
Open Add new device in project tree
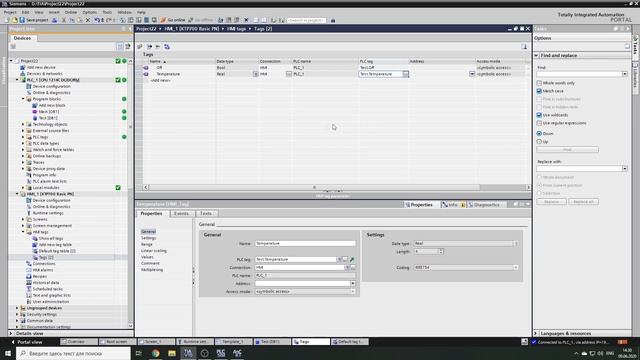[x=41, y=67]
